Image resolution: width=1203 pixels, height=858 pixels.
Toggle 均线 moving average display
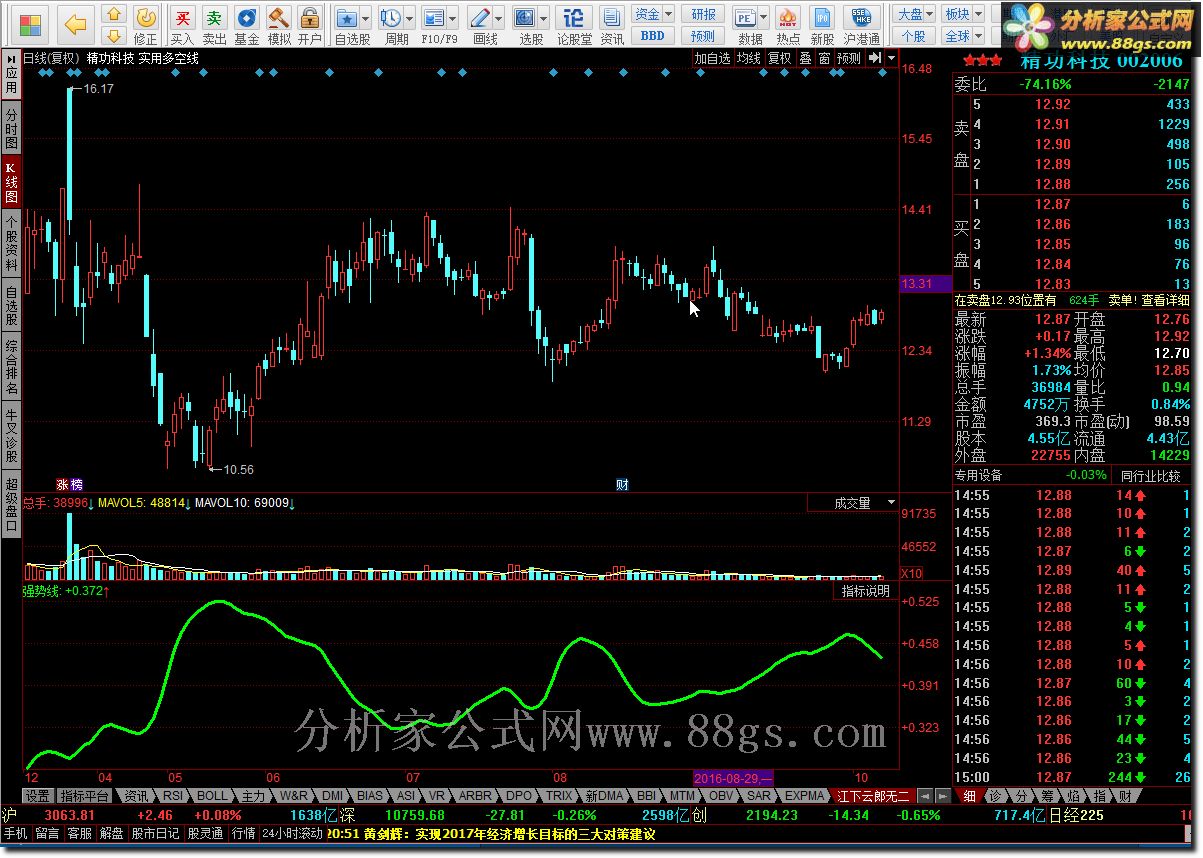[748, 58]
